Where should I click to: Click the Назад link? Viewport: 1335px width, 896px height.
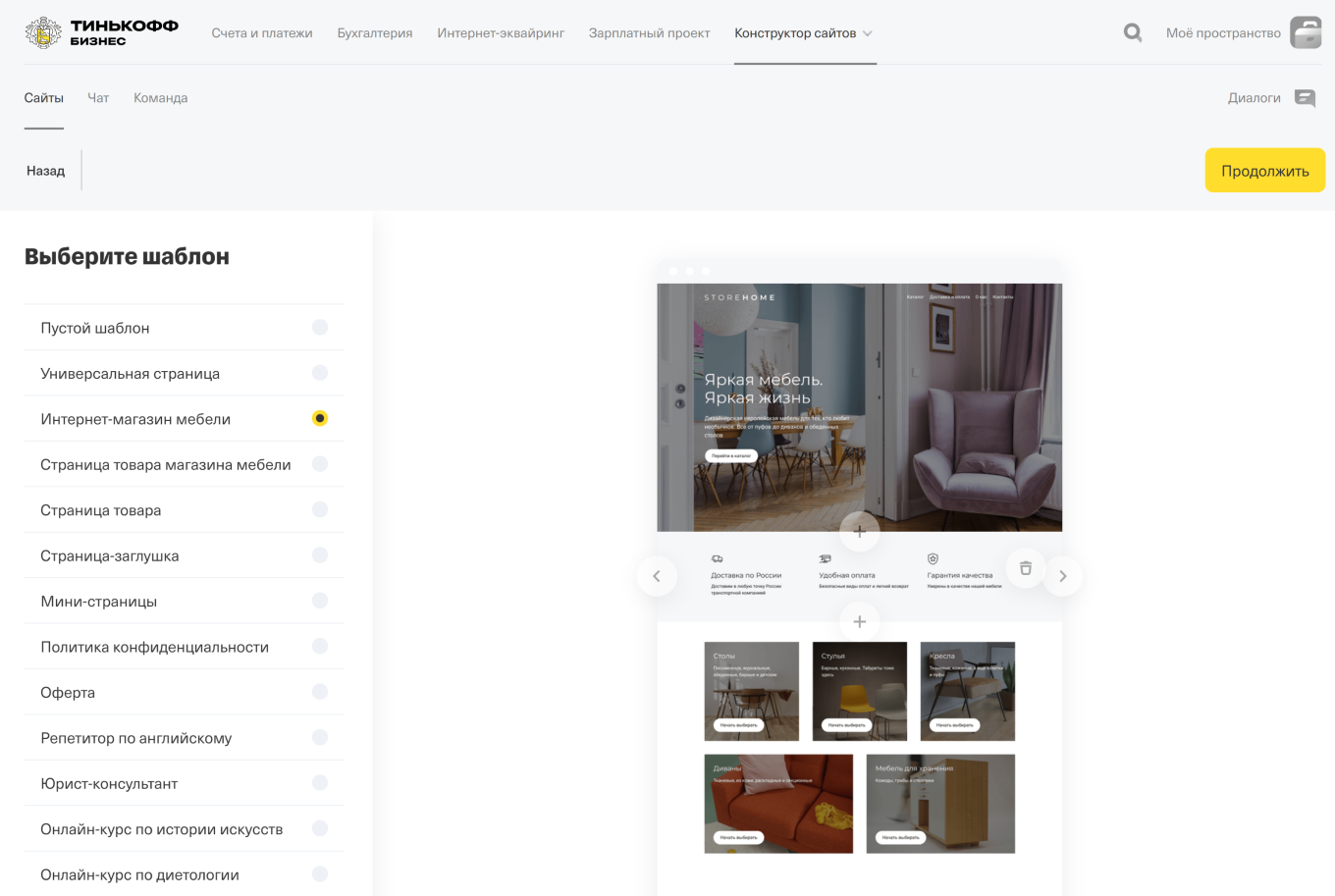[x=45, y=171]
